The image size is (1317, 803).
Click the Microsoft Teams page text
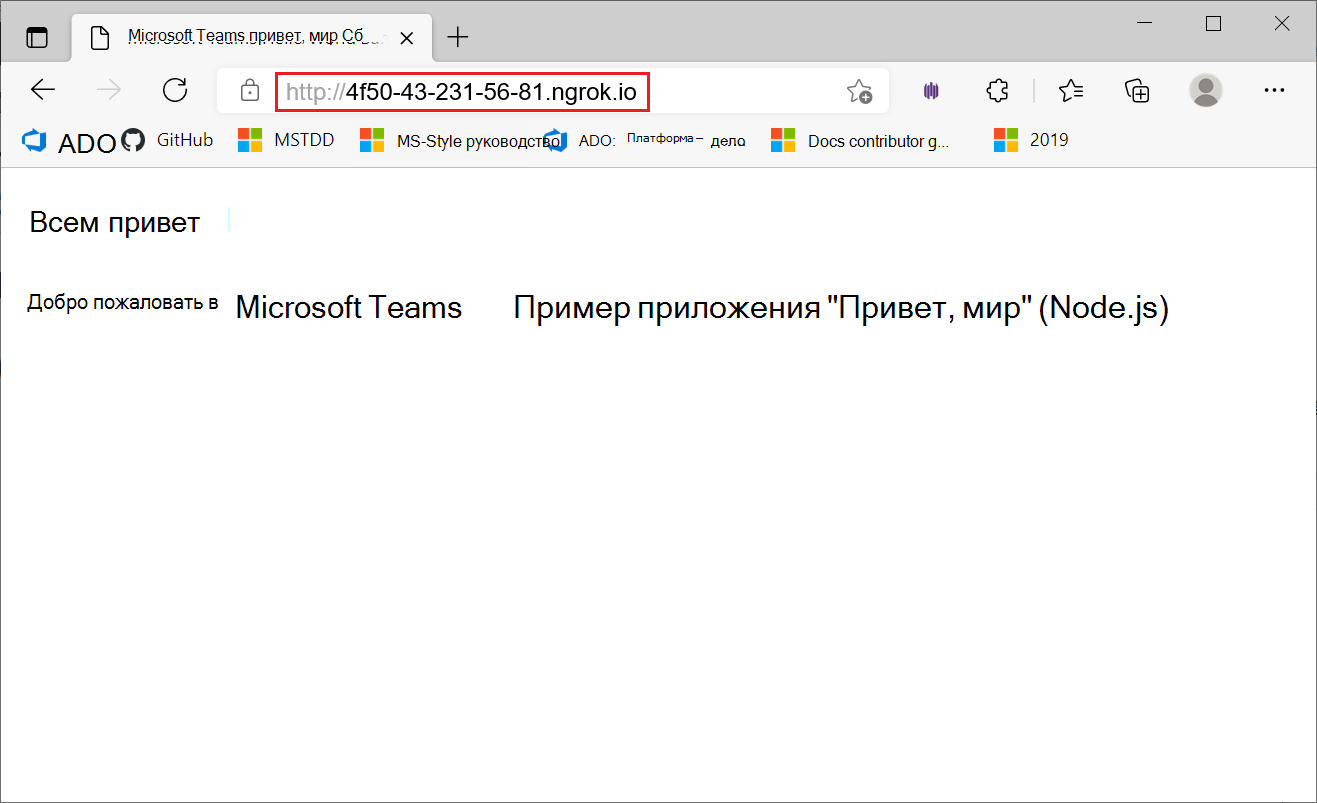pos(349,307)
